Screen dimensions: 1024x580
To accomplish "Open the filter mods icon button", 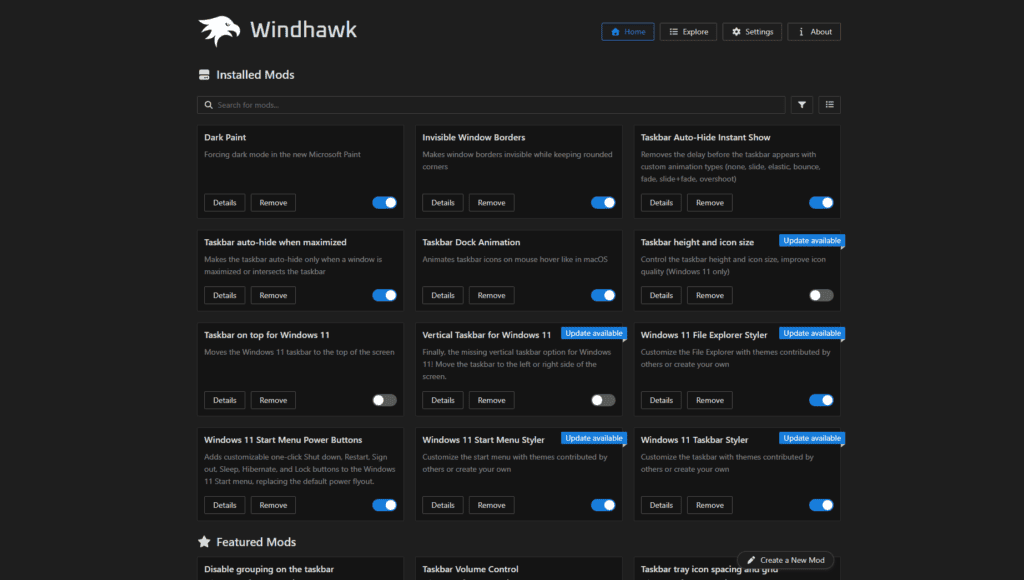I will tap(802, 105).
